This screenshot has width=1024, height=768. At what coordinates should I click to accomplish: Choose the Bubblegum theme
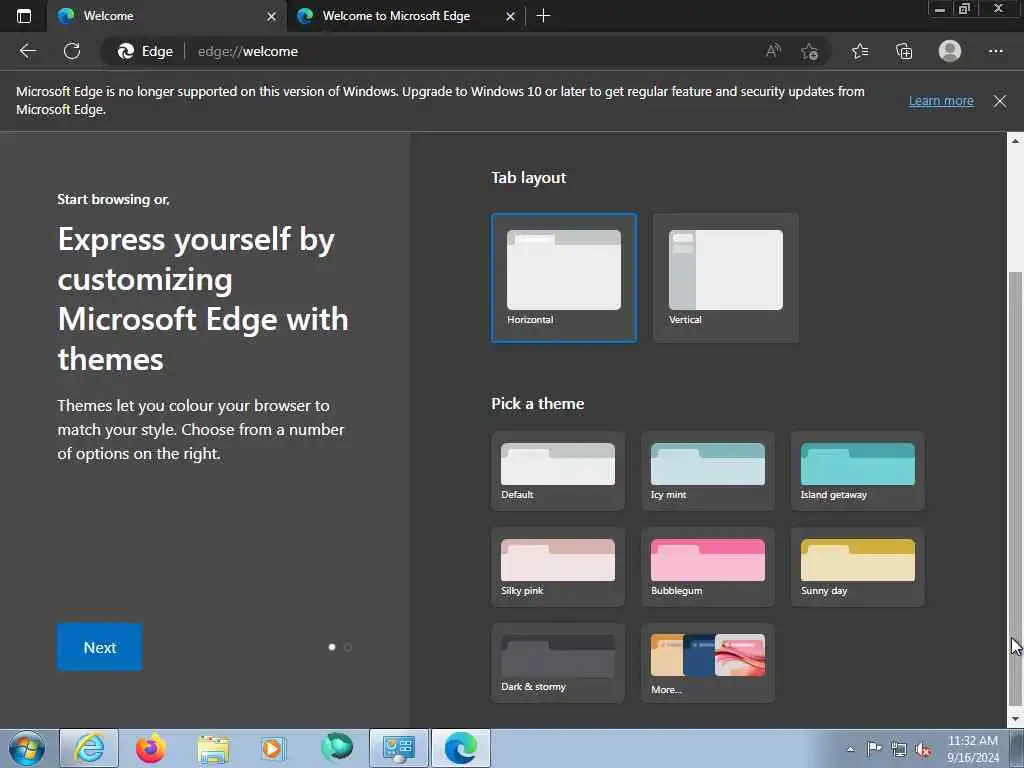tap(707, 567)
